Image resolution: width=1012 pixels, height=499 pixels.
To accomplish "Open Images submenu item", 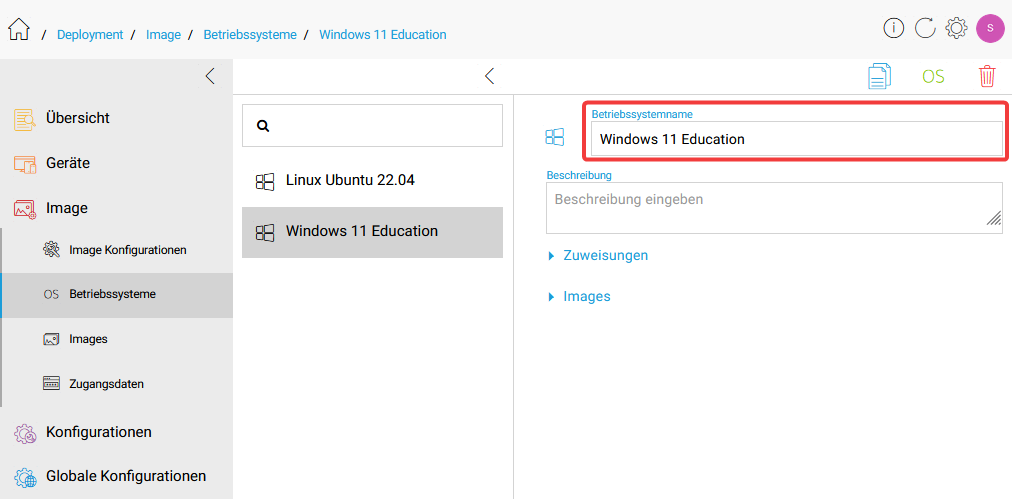I will (117, 339).
